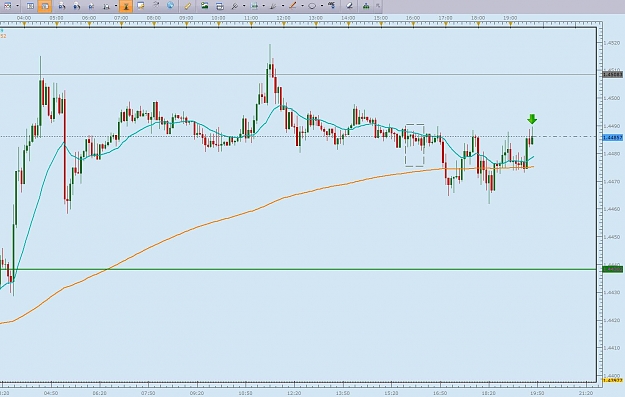Click the green price label on axis

613,269
